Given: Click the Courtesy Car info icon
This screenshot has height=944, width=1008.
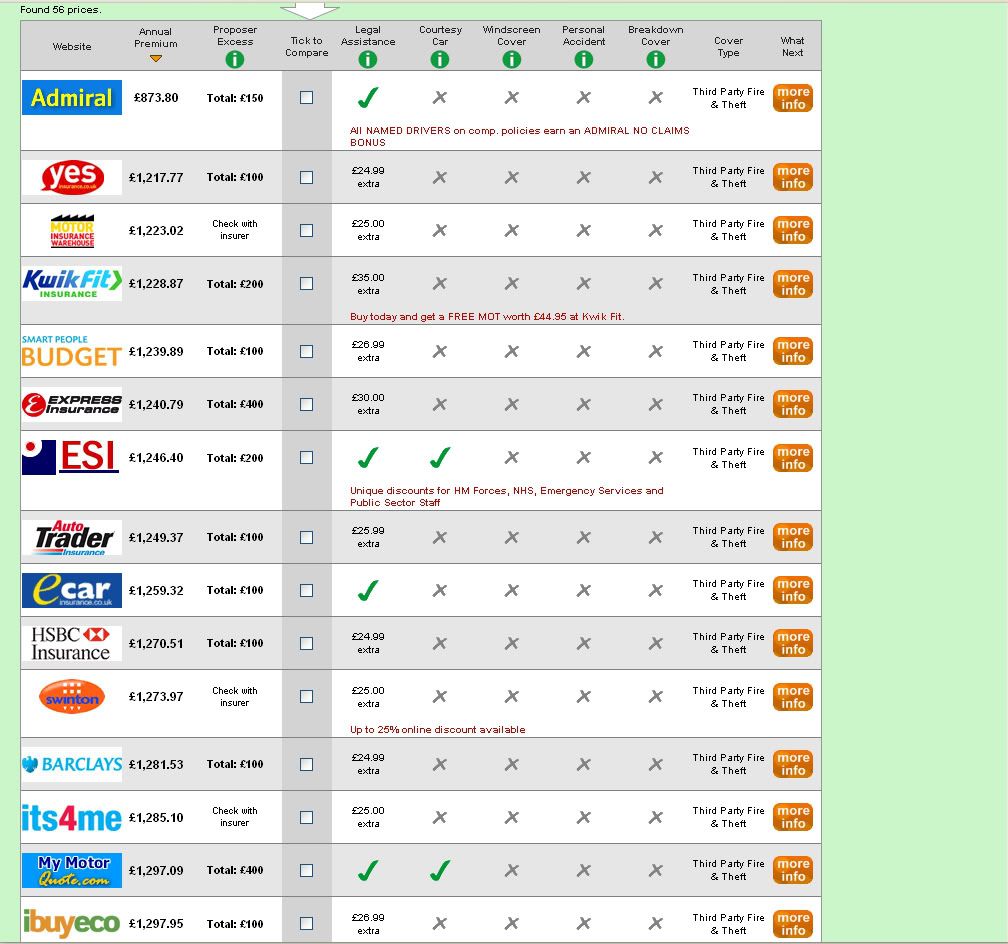Looking at the screenshot, I should [440, 60].
